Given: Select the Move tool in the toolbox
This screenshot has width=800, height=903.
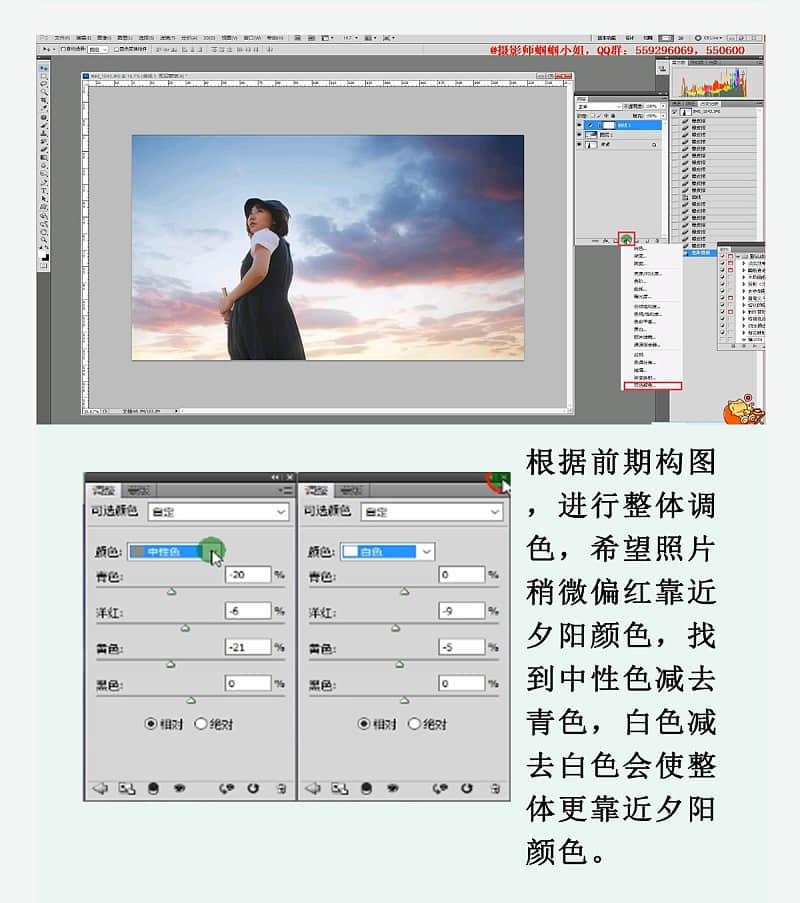Looking at the screenshot, I should click(x=44, y=68).
